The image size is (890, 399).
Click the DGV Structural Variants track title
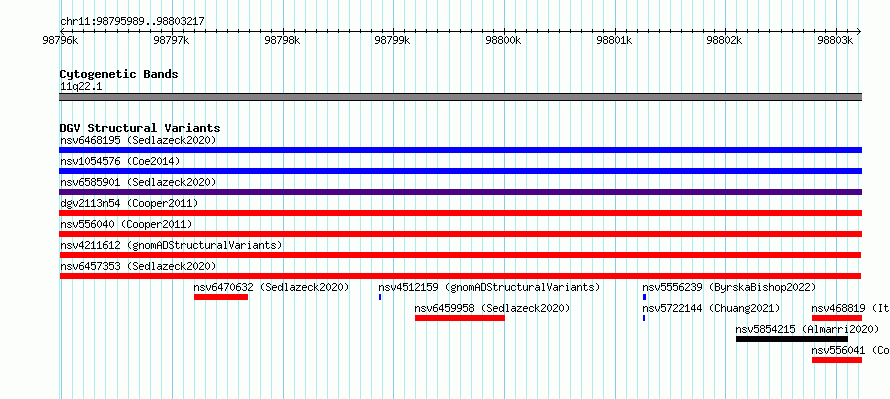pyautogui.click(x=140, y=128)
